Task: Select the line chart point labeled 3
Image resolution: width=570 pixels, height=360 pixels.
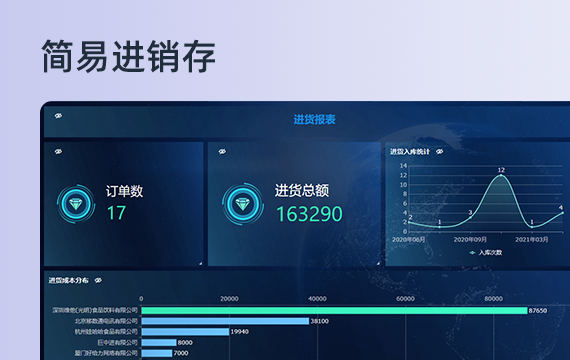Action: point(470,217)
